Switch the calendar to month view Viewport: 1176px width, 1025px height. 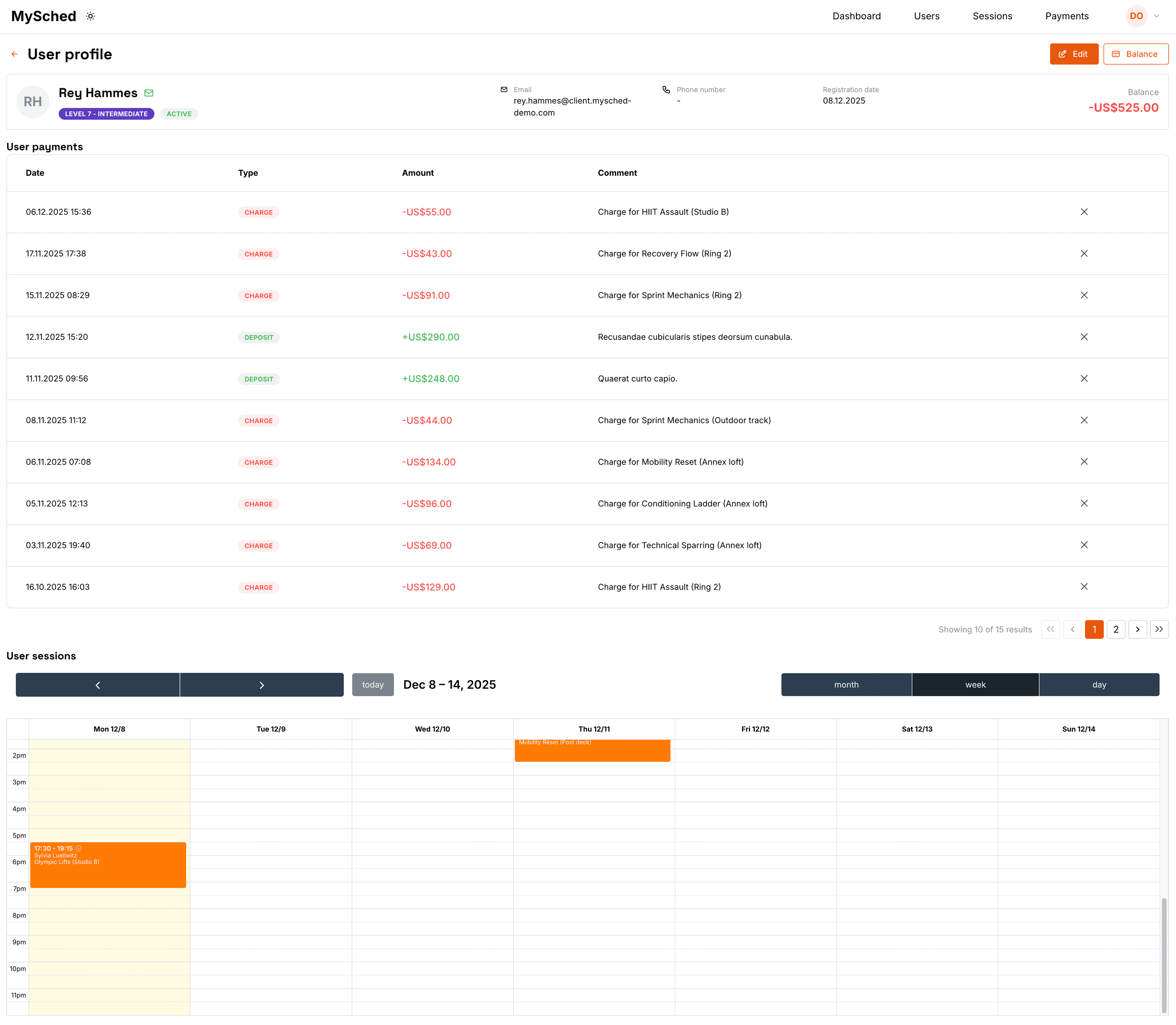coord(846,684)
